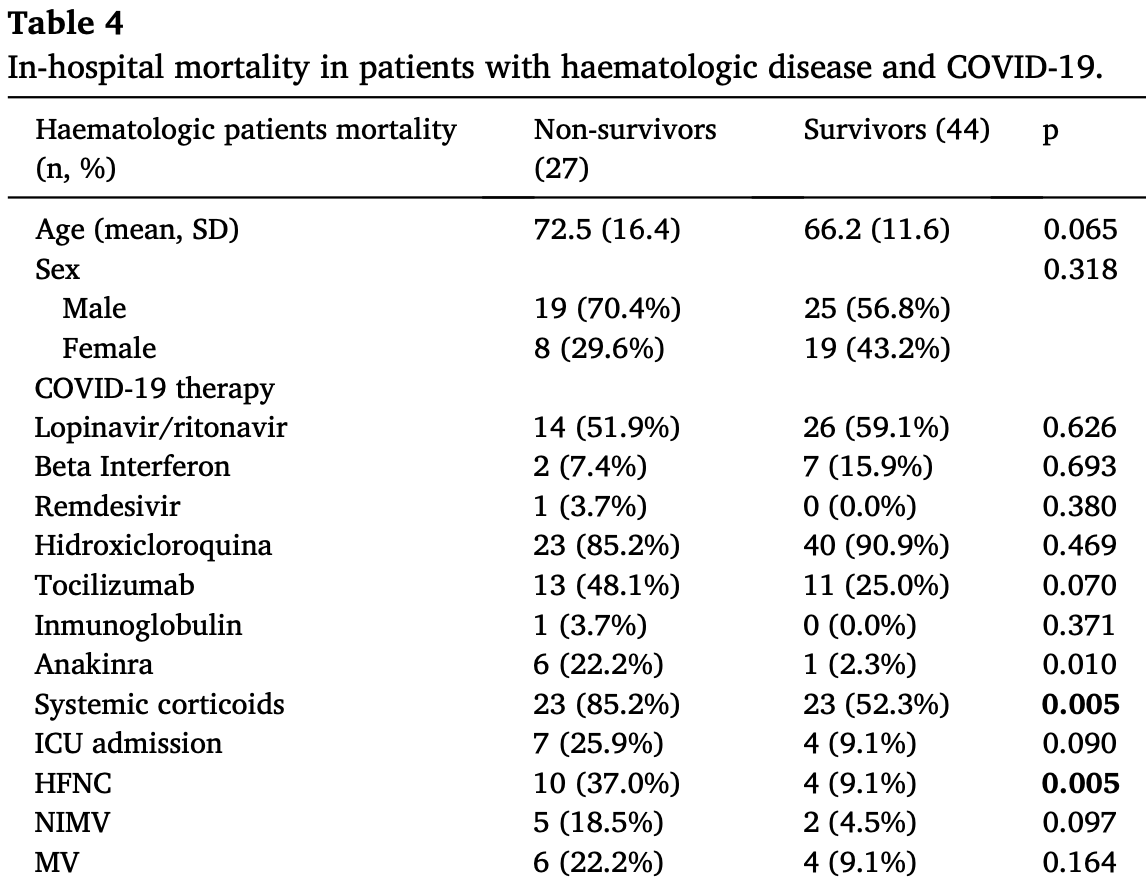
Task: Select the Beta Interferon non-survivors value
Action: (x=590, y=466)
